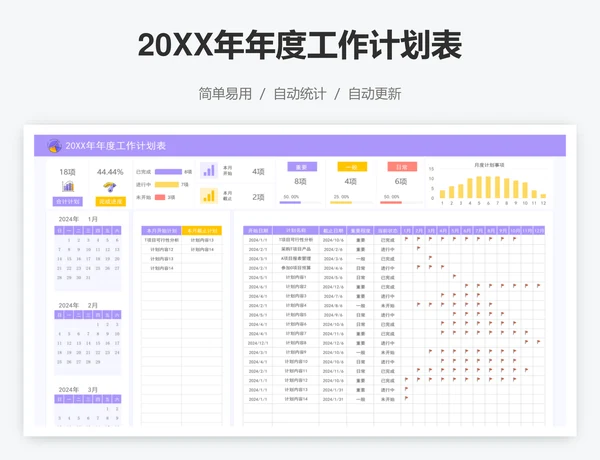This screenshot has width=600, height=460.
Task: Click the 计划名称 column header
Action: tap(295, 231)
